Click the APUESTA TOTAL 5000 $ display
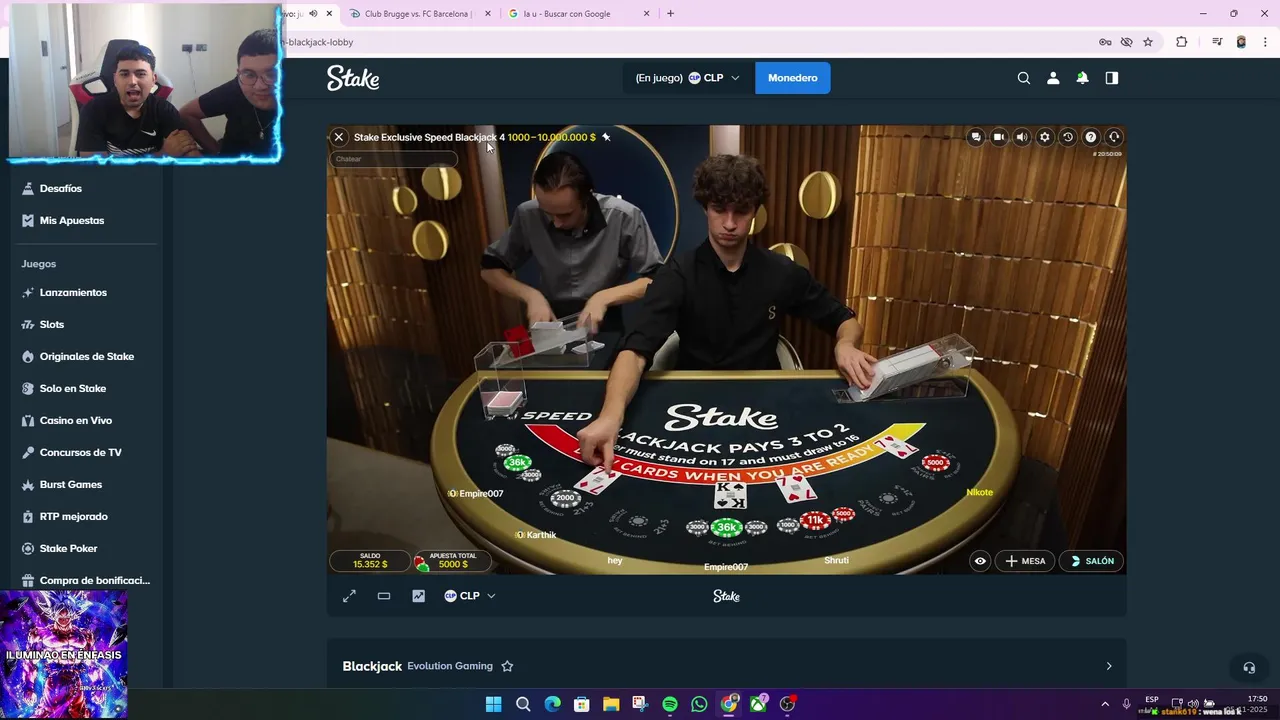 [x=452, y=561]
